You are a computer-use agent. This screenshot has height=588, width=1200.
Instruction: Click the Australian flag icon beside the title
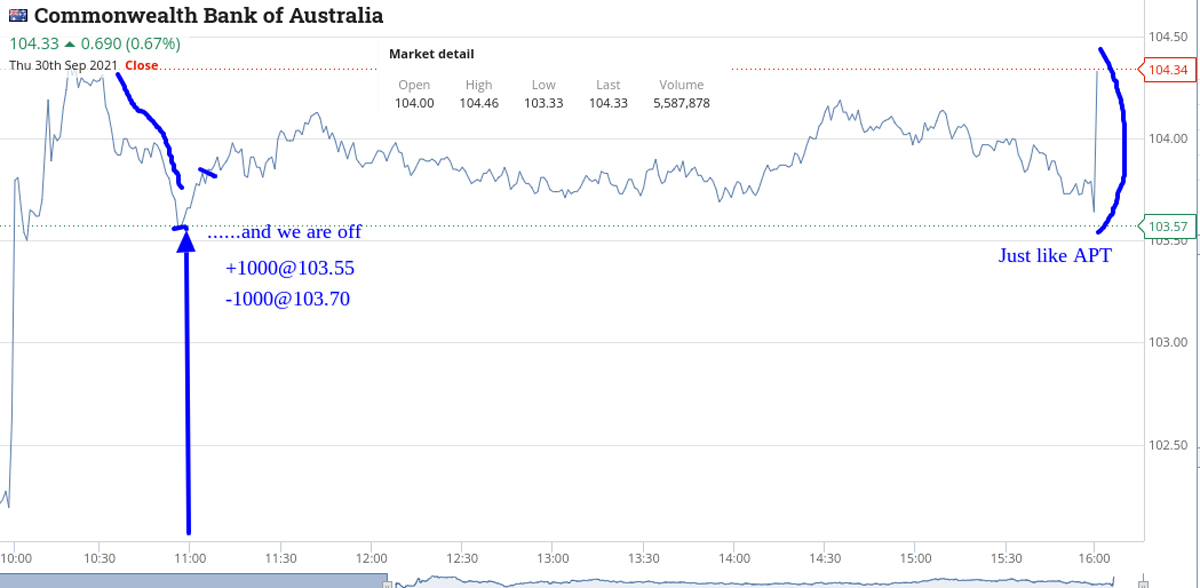19,16
